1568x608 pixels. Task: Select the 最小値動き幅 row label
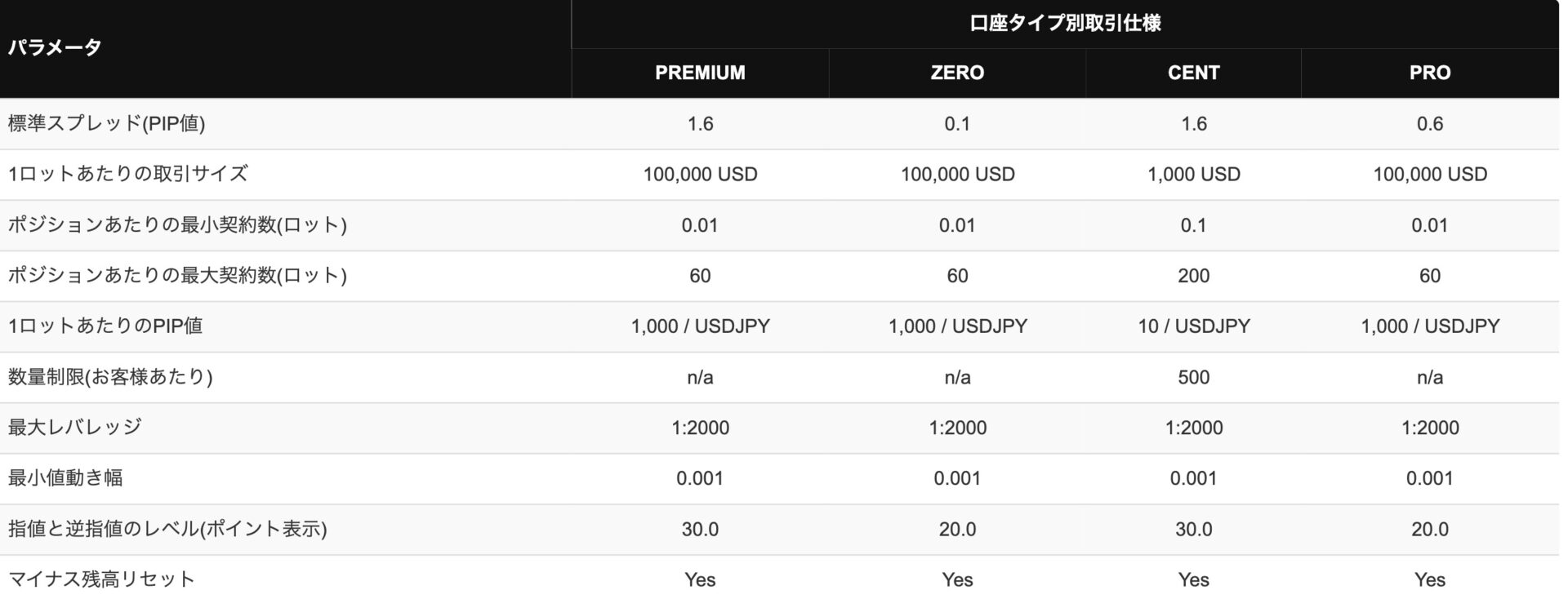point(65,477)
